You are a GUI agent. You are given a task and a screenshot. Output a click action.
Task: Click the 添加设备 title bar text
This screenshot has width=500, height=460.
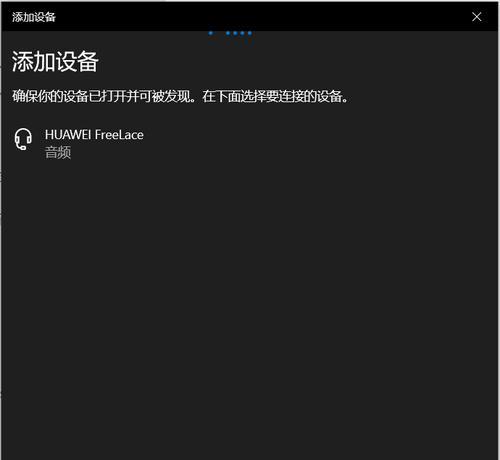pyautogui.click(x=34, y=17)
